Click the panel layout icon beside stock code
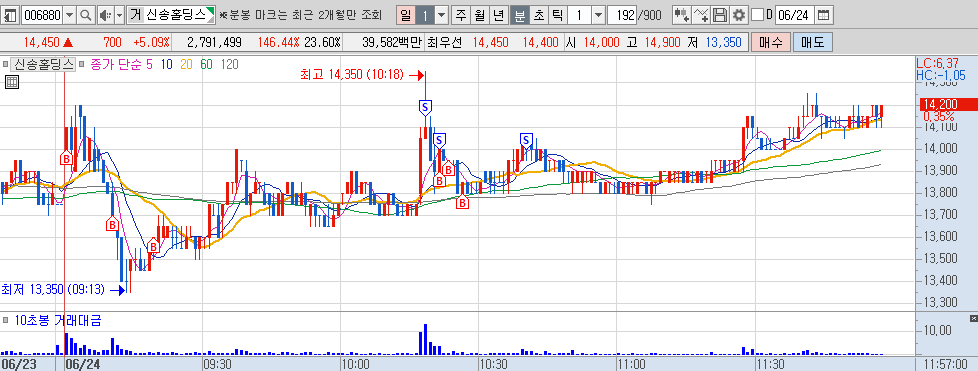978x371 pixels. (11, 15)
